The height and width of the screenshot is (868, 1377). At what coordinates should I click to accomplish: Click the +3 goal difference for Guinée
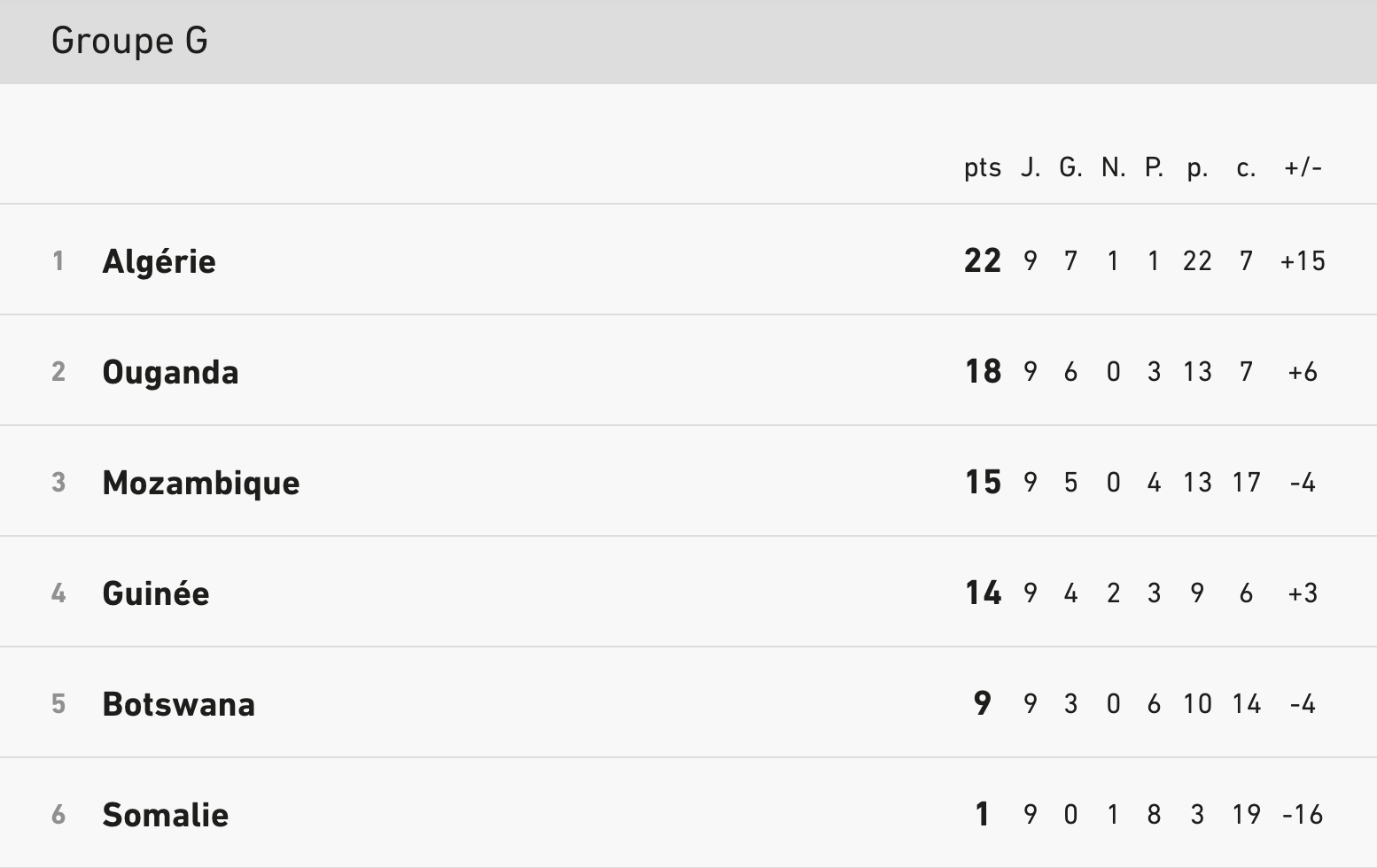pyautogui.click(x=1303, y=593)
